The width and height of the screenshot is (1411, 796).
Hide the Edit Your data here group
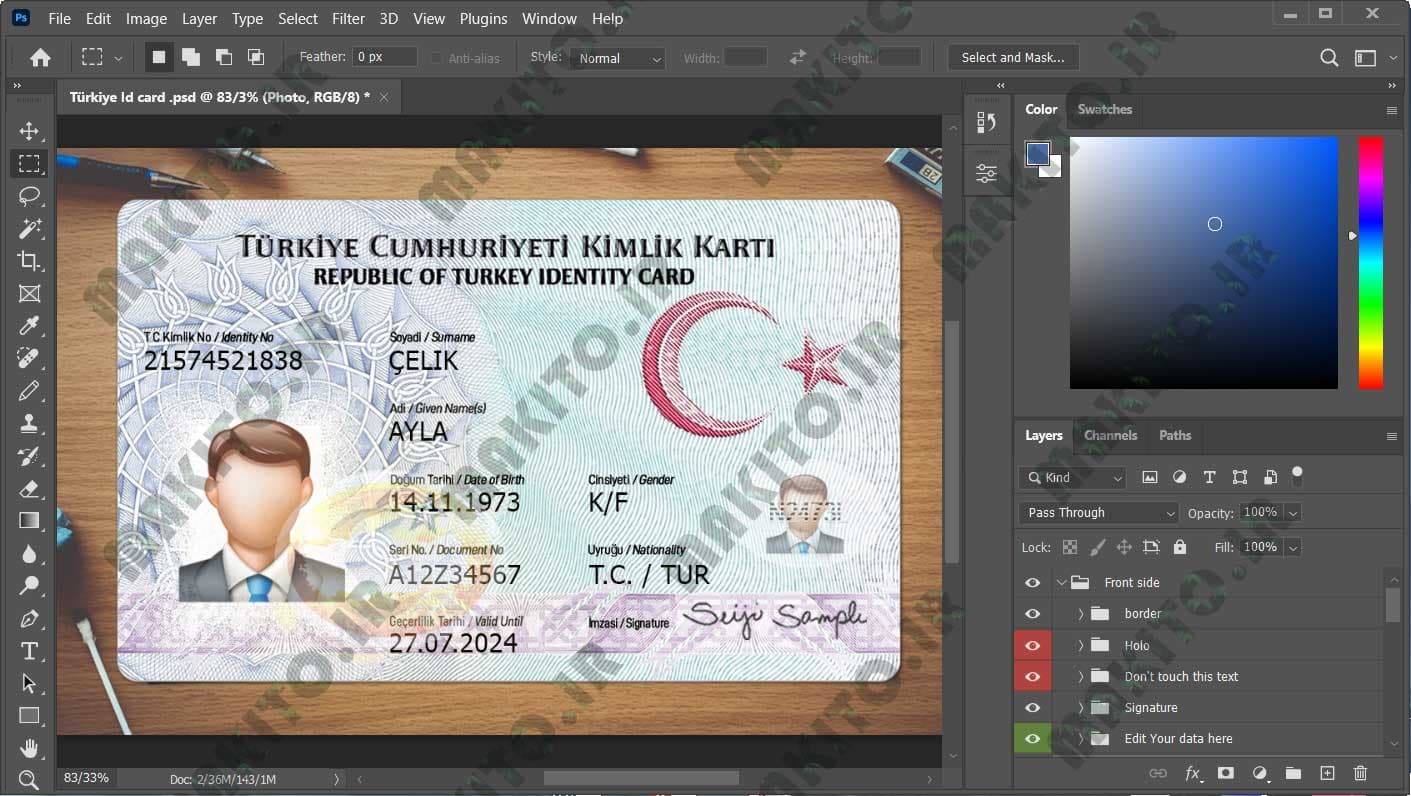click(x=1033, y=739)
